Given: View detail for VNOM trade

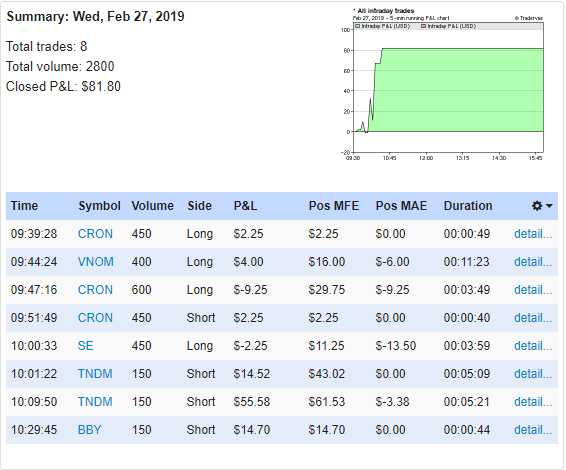Looking at the screenshot, I should tap(533, 262).
